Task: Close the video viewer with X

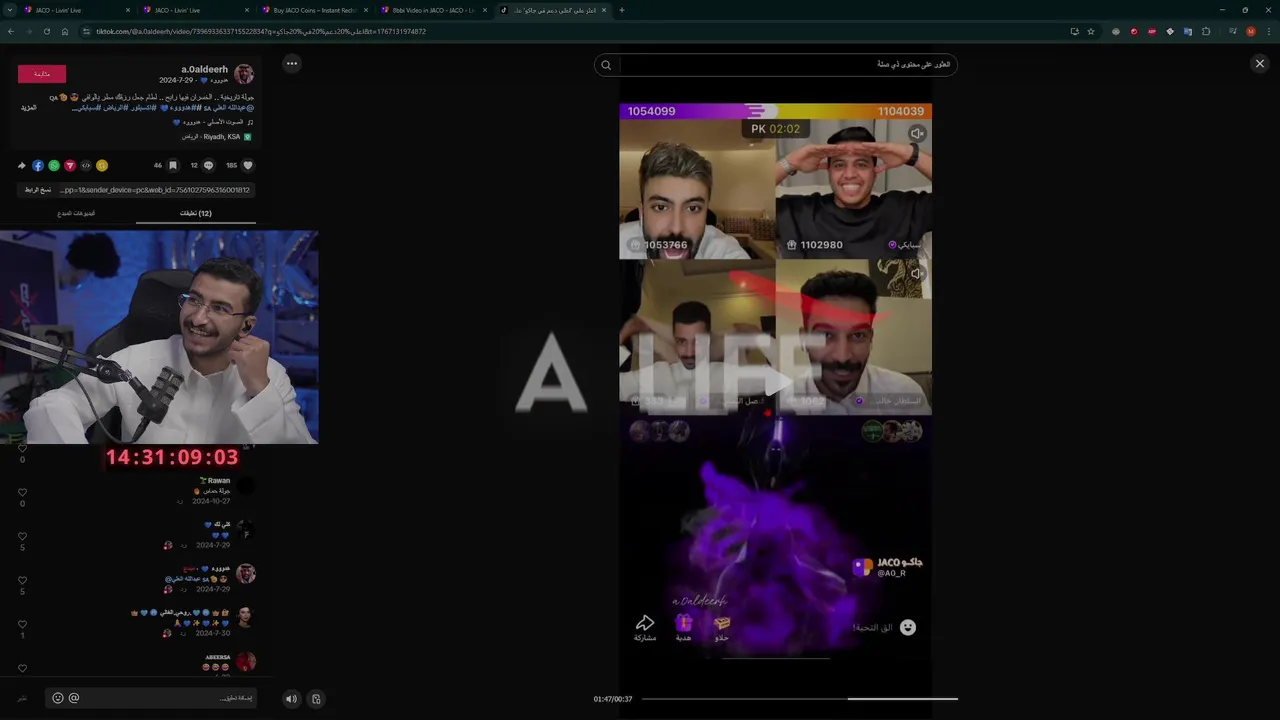Action: point(1259,63)
